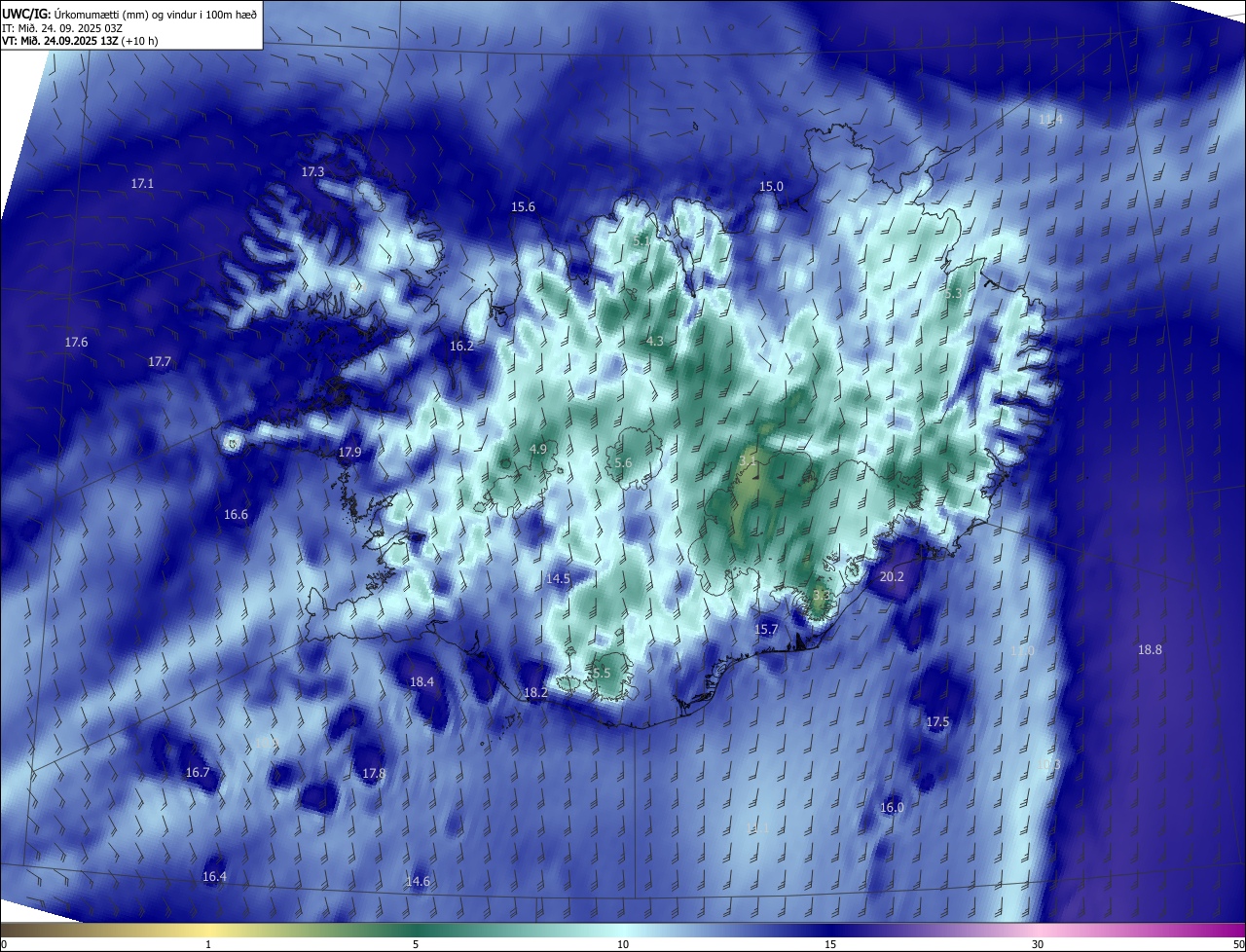1246x952 pixels.
Task: Click the 17.5 value label
Action: pos(937,721)
